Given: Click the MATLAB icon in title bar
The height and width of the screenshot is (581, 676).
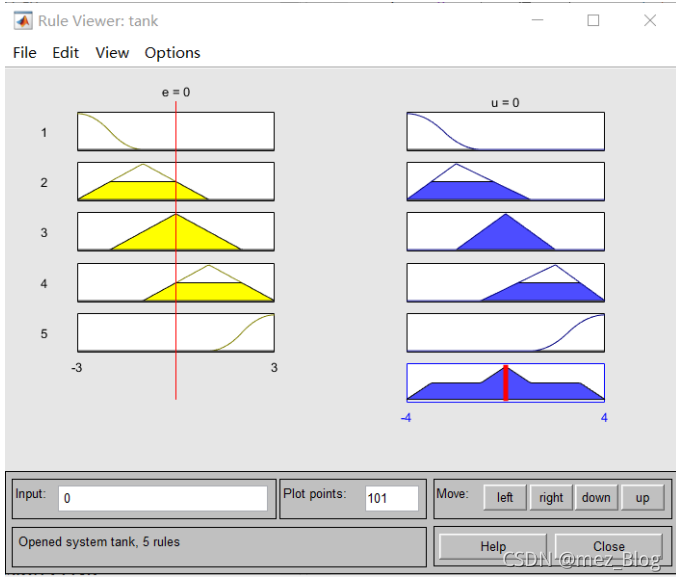Looking at the screenshot, I should 22,21.
